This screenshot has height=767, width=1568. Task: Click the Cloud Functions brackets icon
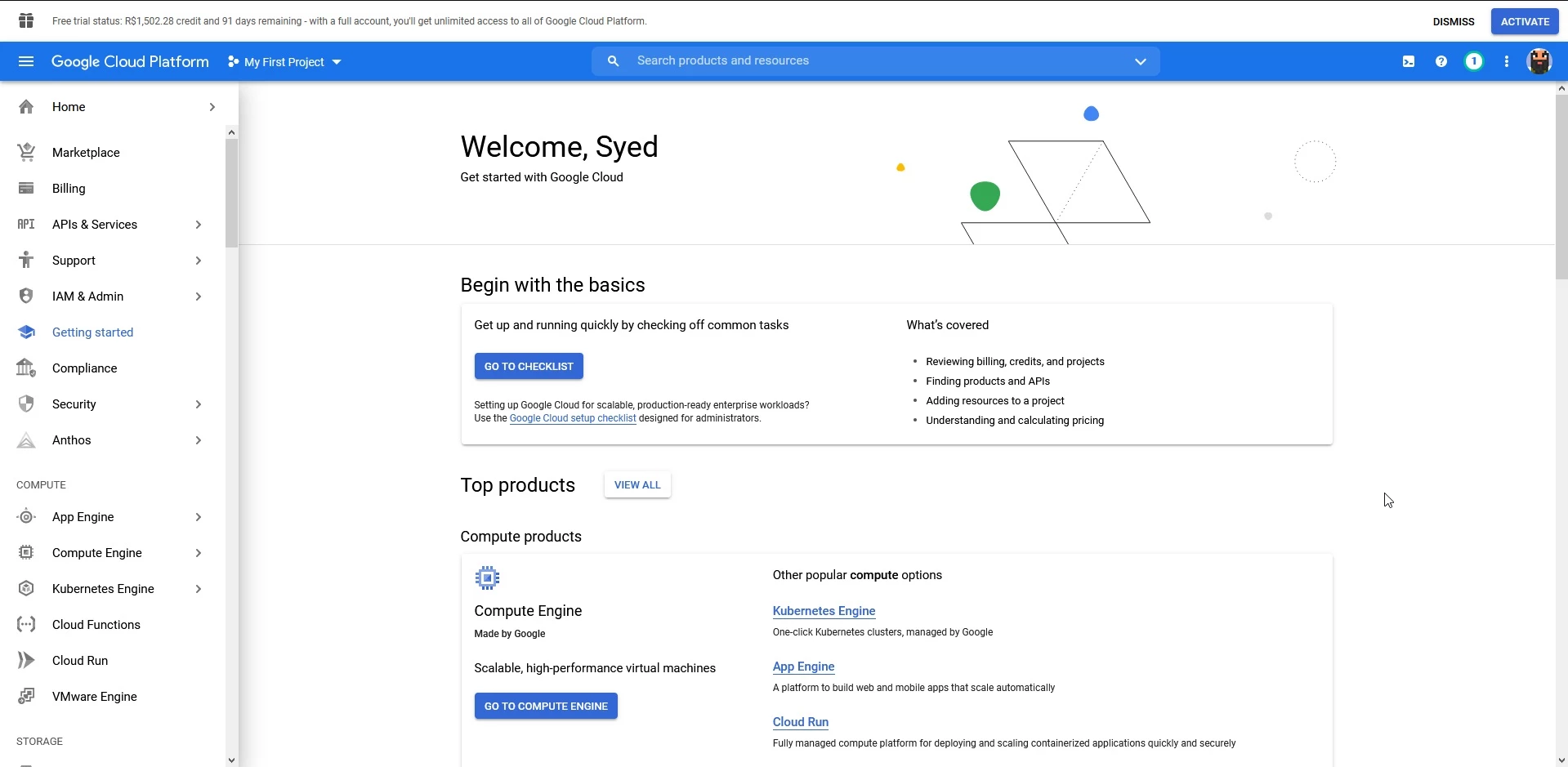(x=26, y=625)
